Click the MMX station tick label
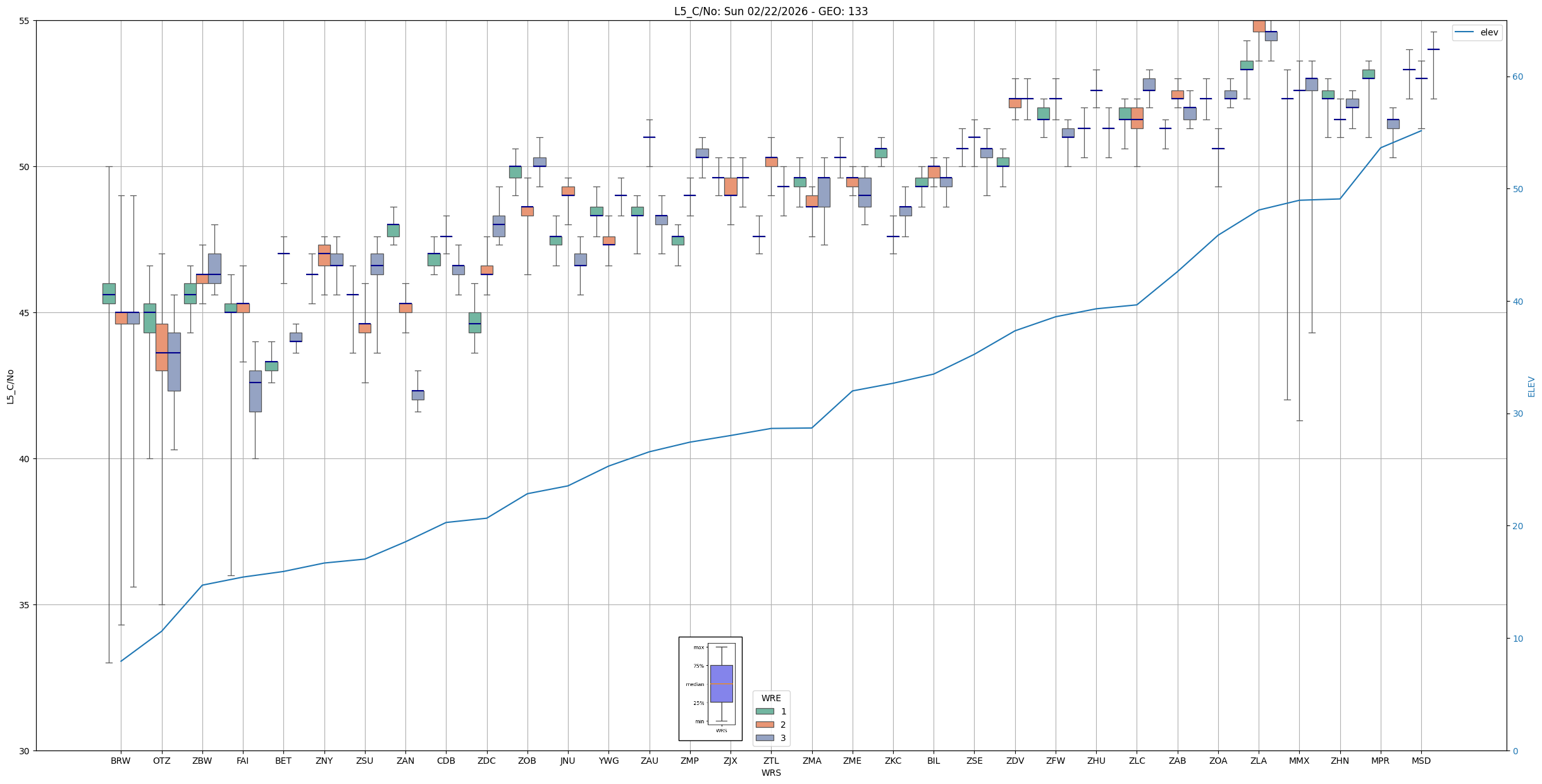This screenshot has height=784, width=1542. tap(1298, 761)
